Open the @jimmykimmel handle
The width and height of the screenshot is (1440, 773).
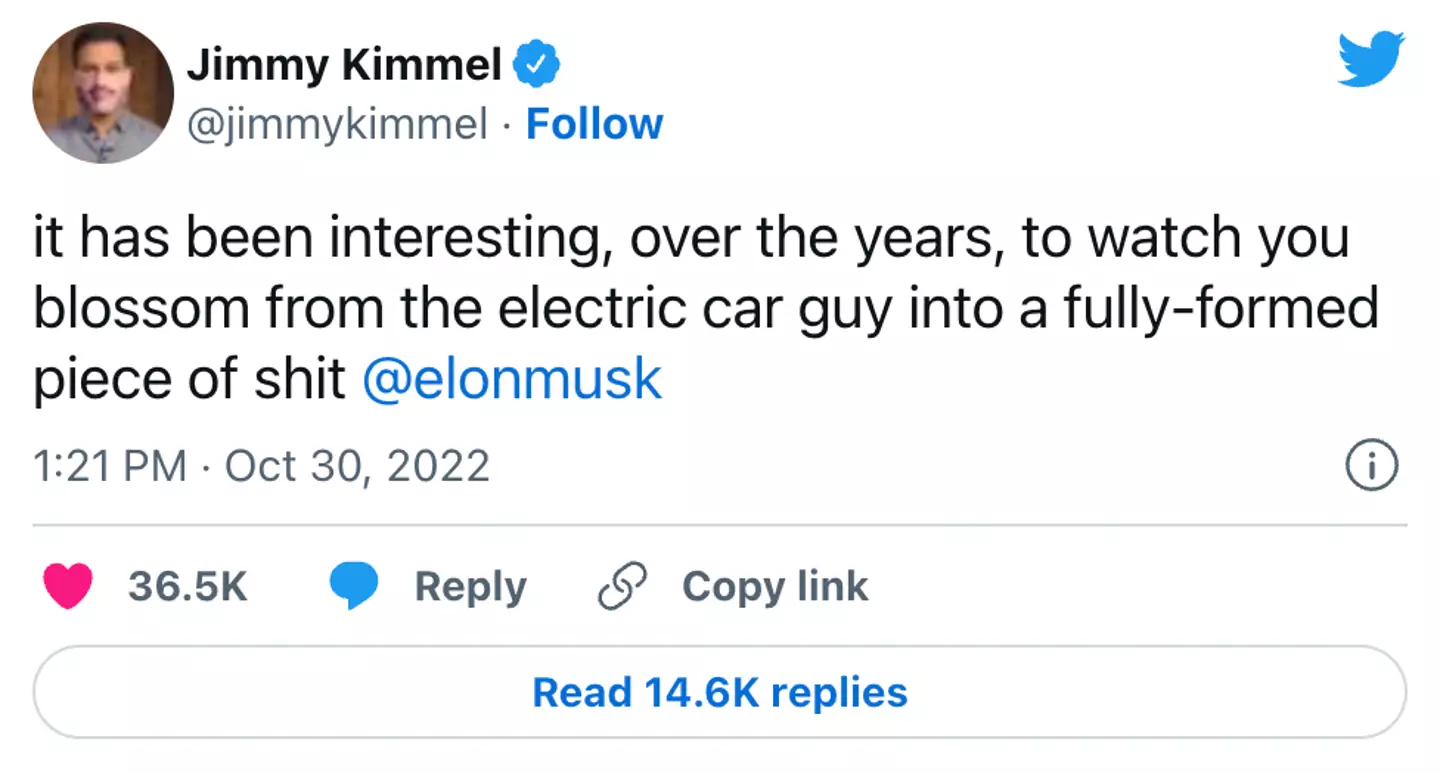(340, 124)
